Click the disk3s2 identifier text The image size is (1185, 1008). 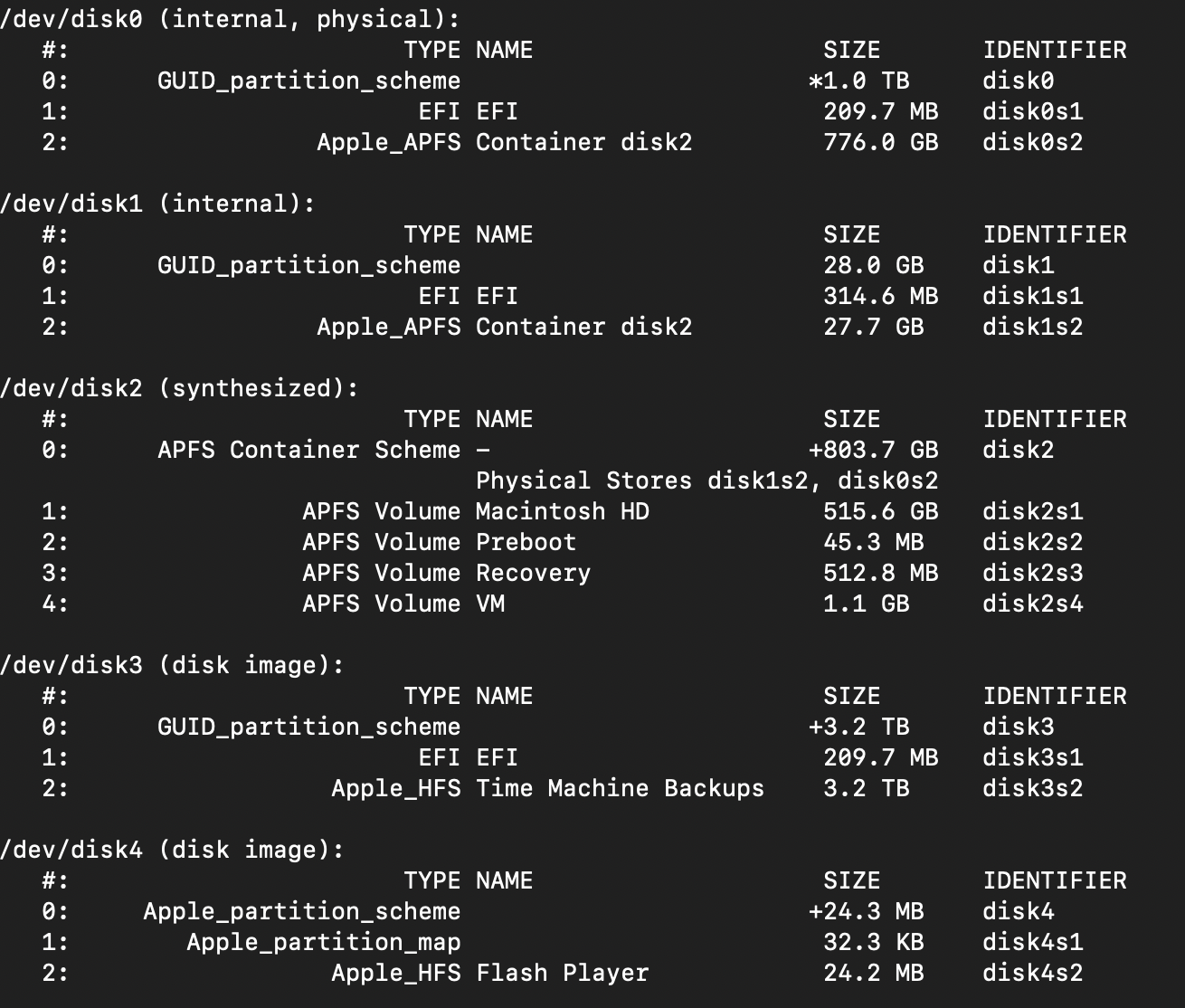(1032, 788)
